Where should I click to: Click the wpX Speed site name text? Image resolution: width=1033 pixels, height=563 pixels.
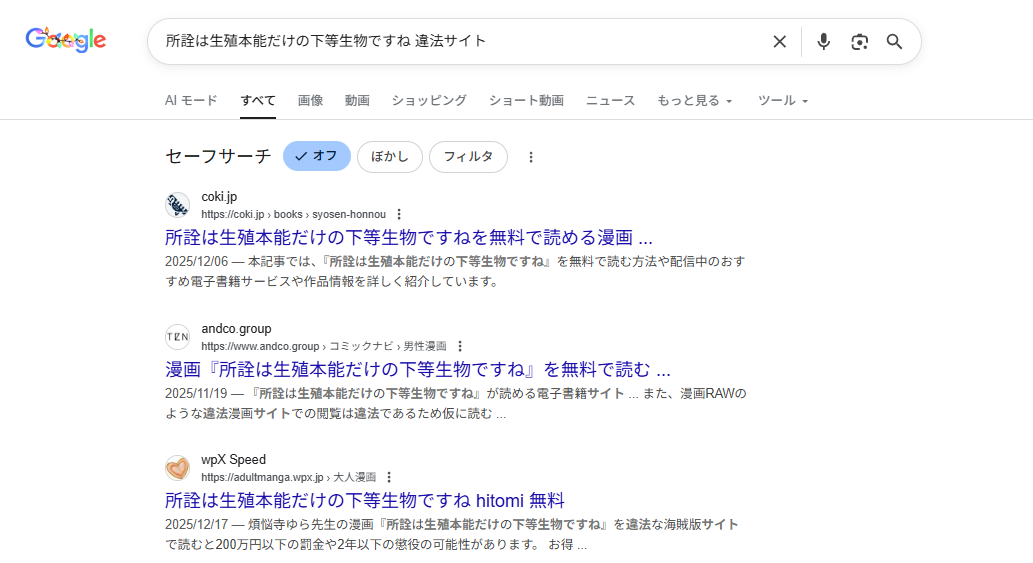[234, 460]
